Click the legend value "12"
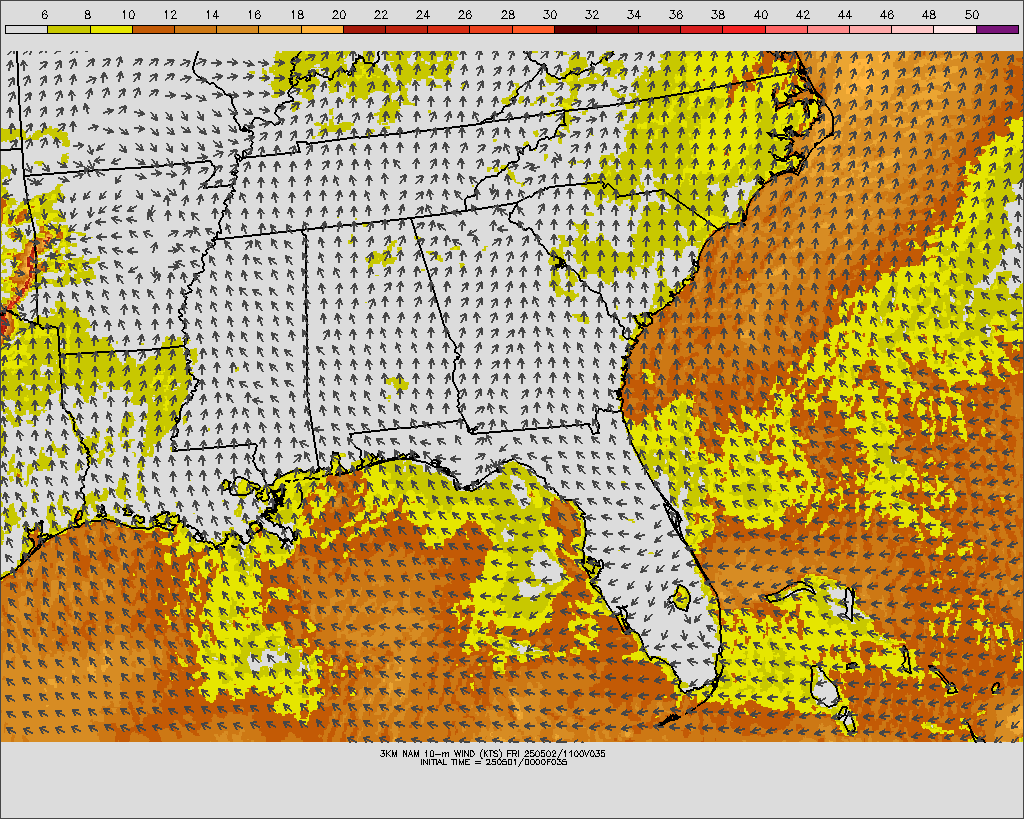This screenshot has width=1024, height=819. tap(170, 14)
